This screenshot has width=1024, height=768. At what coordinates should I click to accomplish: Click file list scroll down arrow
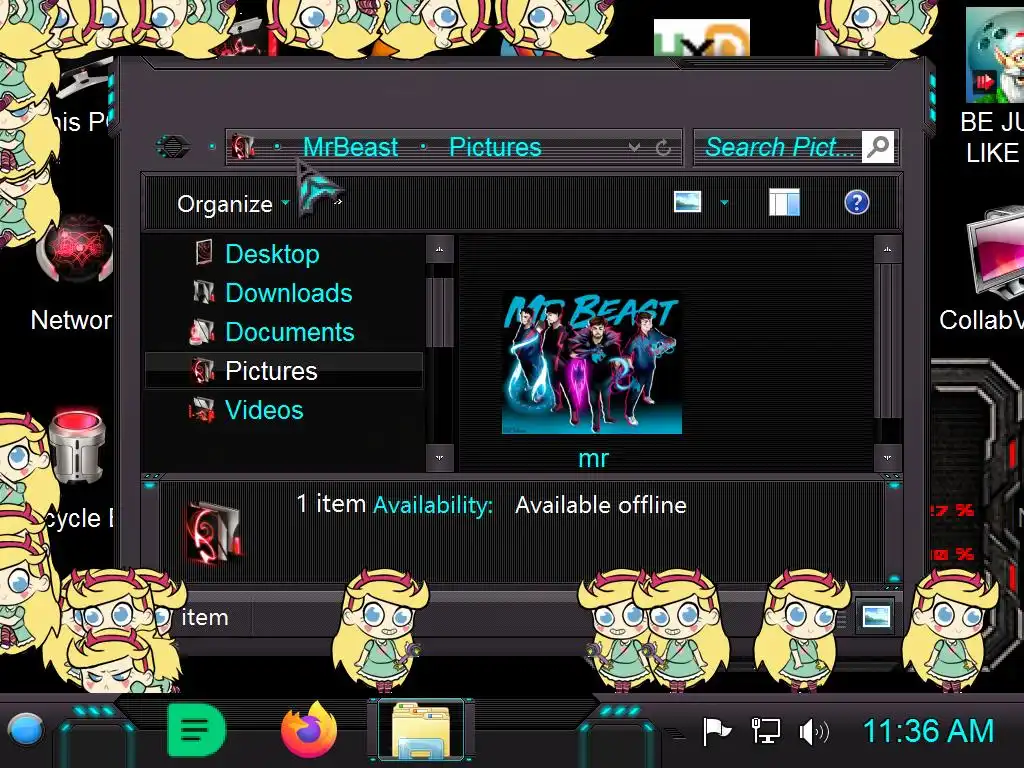(887, 457)
